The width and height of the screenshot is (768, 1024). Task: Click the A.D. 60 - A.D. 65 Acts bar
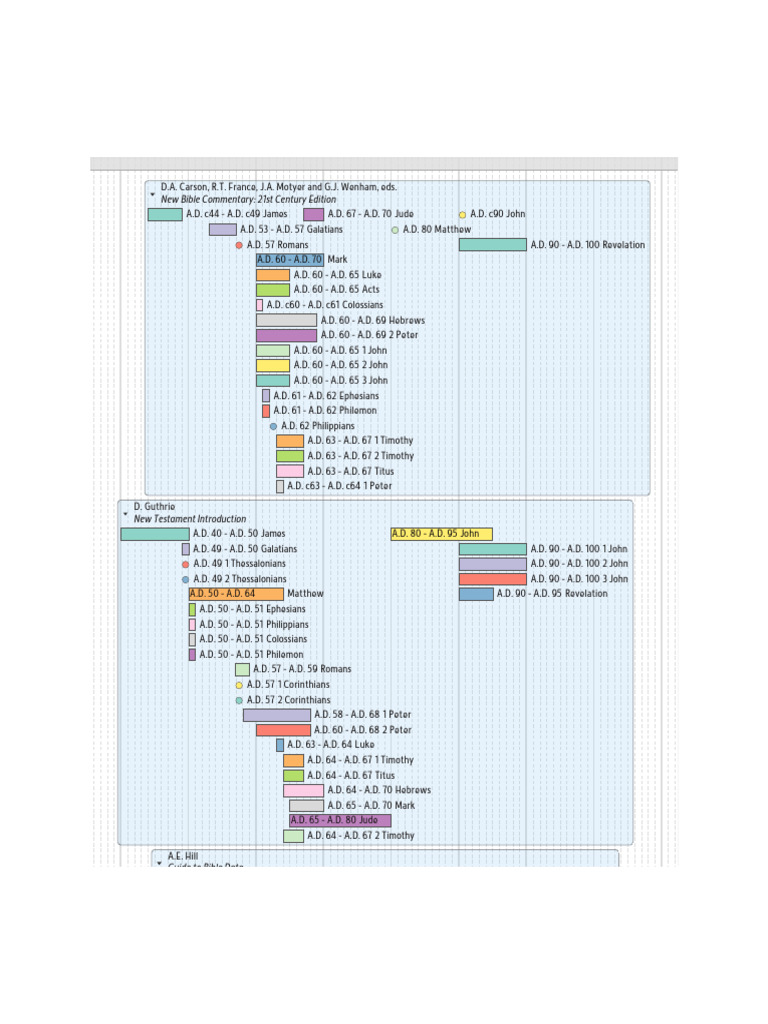click(273, 290)
